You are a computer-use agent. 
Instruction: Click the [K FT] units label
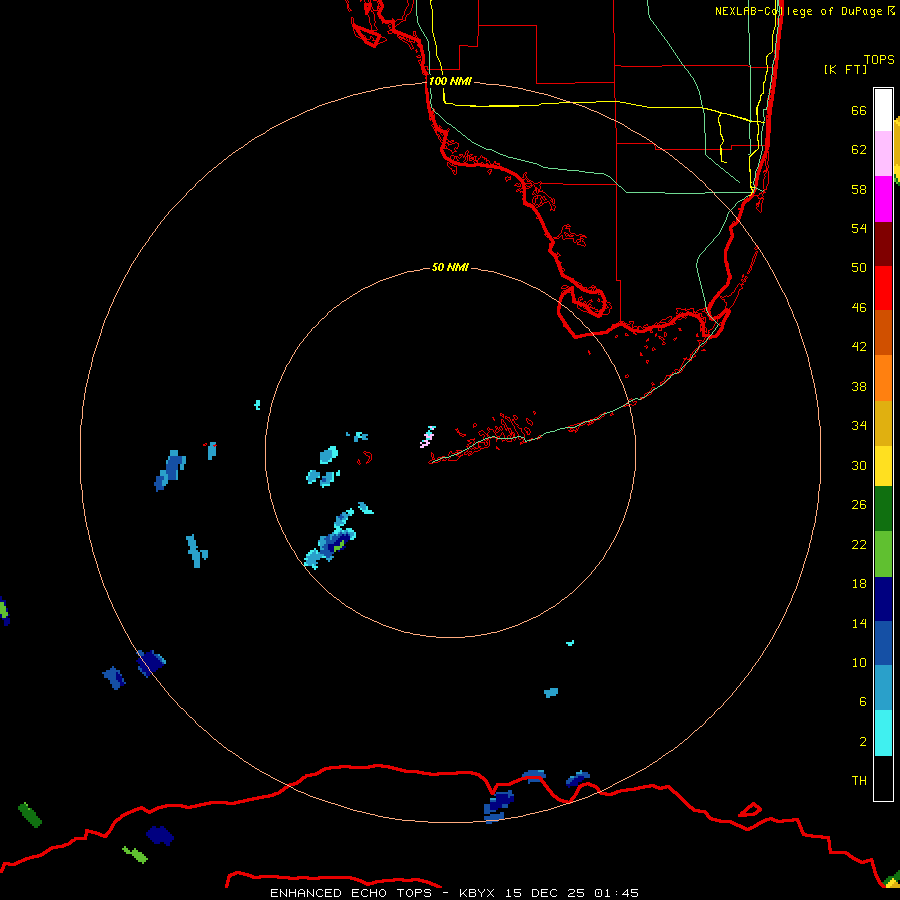pos(845,70)
